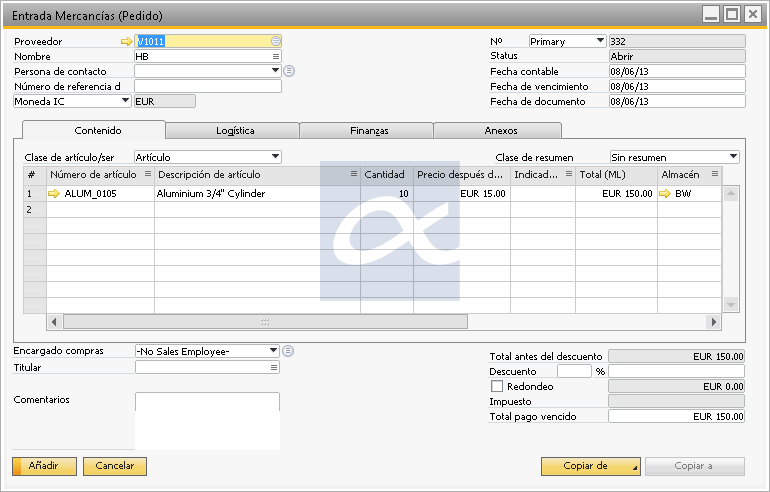Screen dimensions: 770x492
Task: Open the Titular field list icon
Action: (275, 367)
